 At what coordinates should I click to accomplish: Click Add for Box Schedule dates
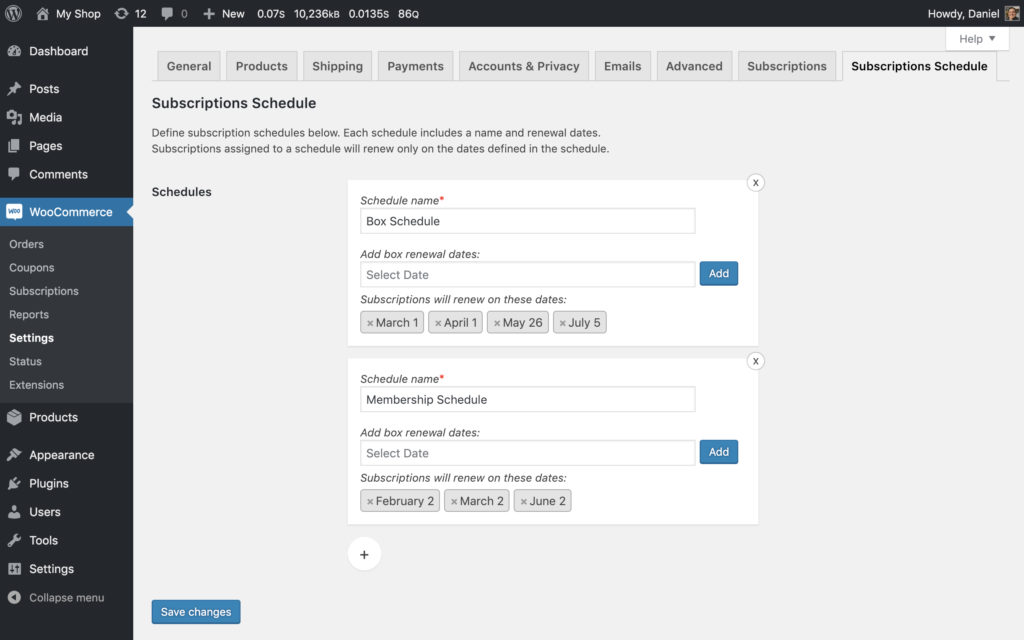click(718, 274)
